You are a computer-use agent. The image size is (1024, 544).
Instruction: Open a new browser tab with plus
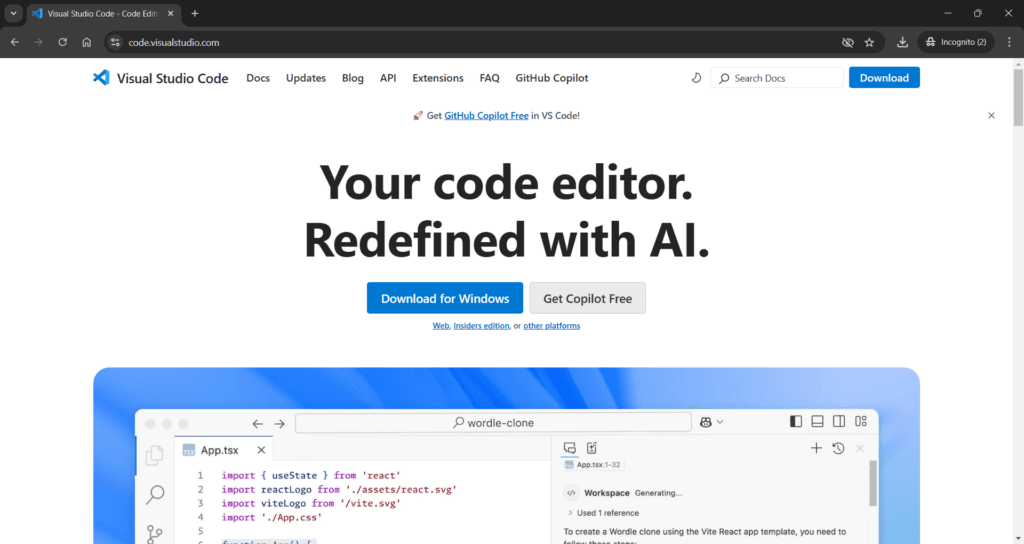pyautogui.click(x=195, y=13)
